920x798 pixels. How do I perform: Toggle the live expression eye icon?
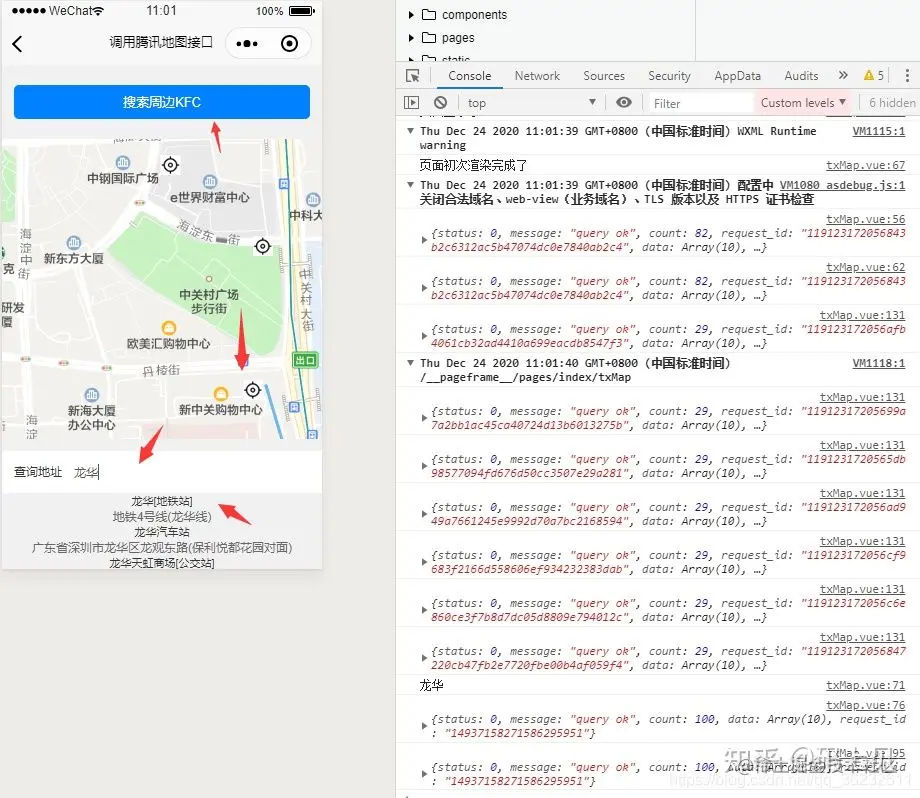[624, 103]
